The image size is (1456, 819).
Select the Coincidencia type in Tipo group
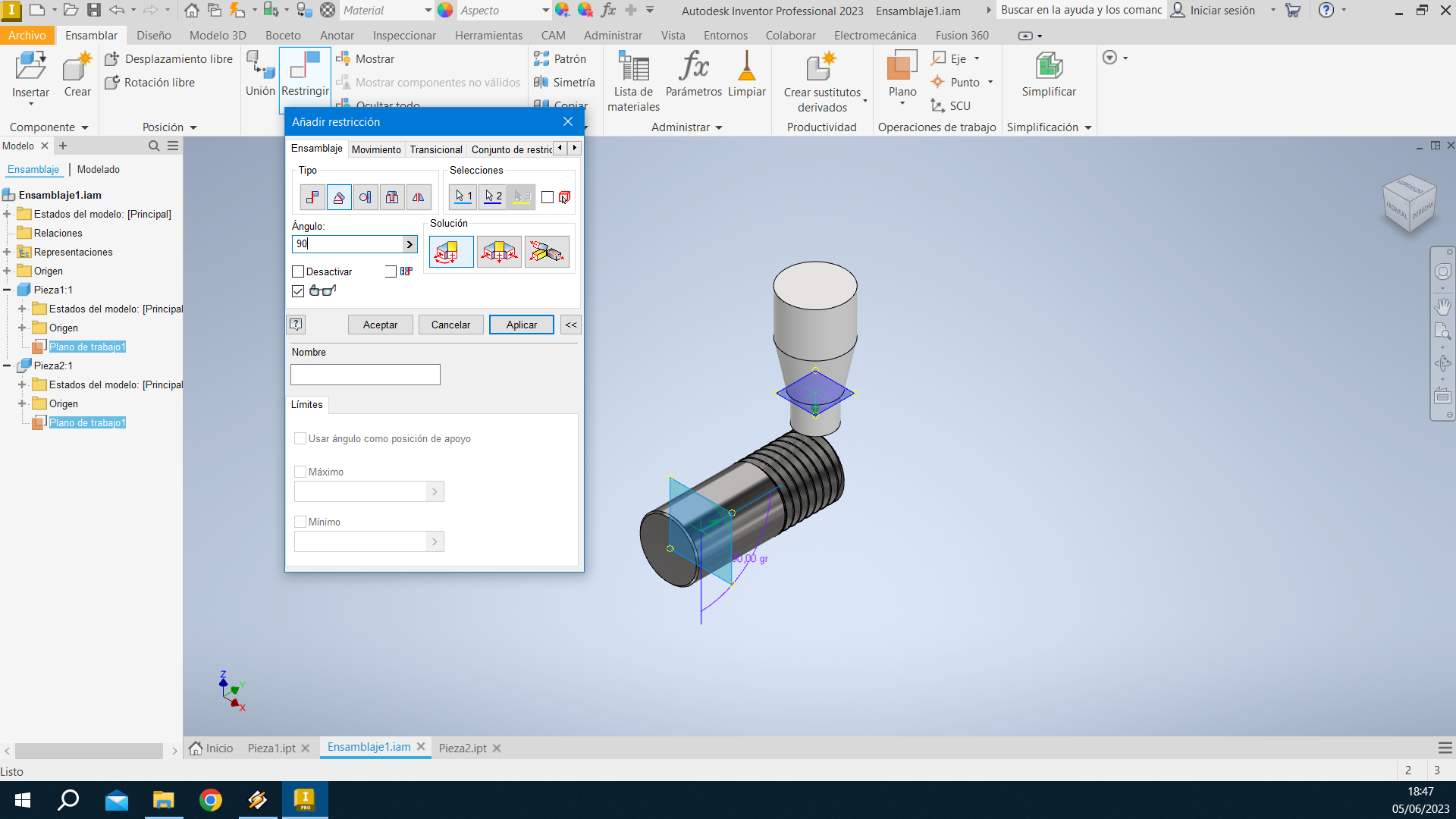[312, 197]
